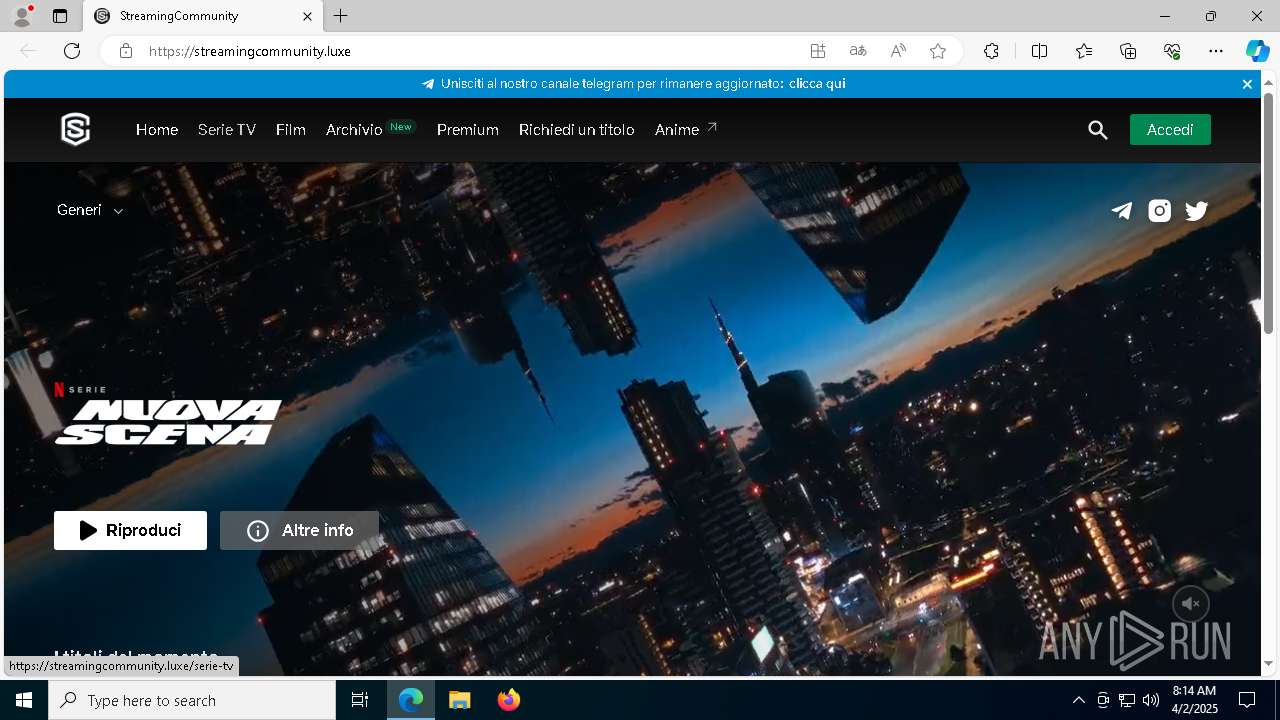
Task: Open Edge Settings and more menu
Action: click(1216, 51)
